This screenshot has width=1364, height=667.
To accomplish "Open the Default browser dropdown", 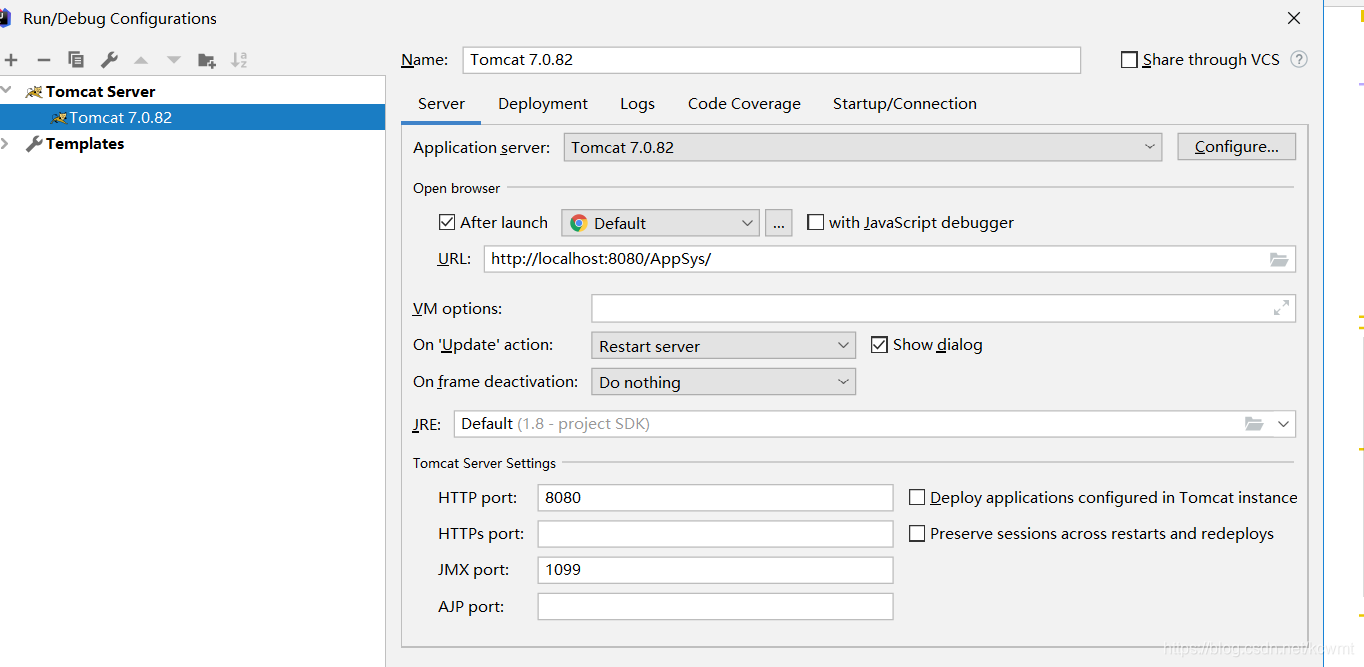I will tap(661, 223).
